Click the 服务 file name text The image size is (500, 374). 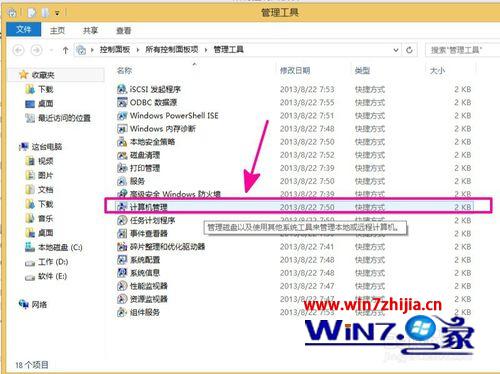point(137,181)
